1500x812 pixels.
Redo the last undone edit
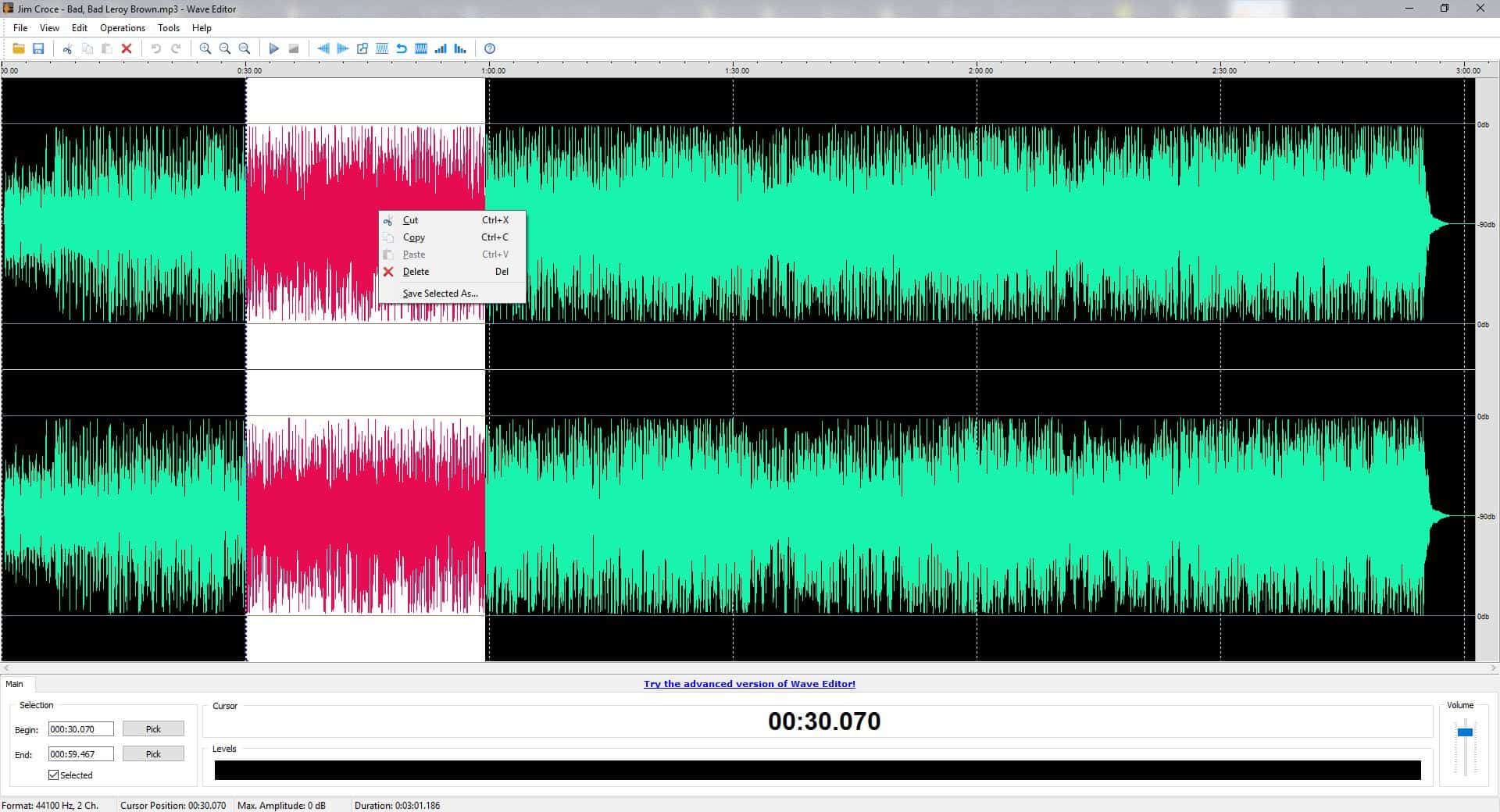click(x=177, y=48)
